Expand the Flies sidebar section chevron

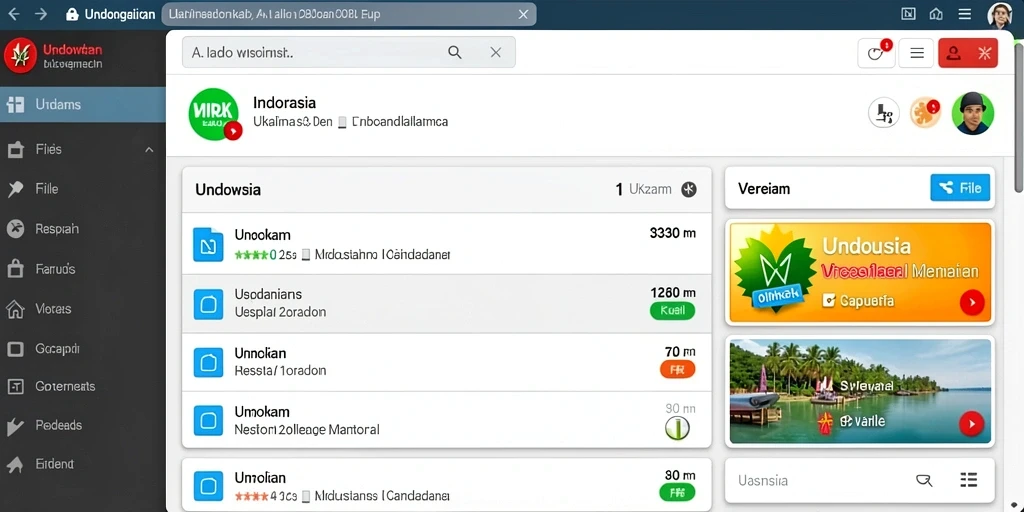(149, 150)
